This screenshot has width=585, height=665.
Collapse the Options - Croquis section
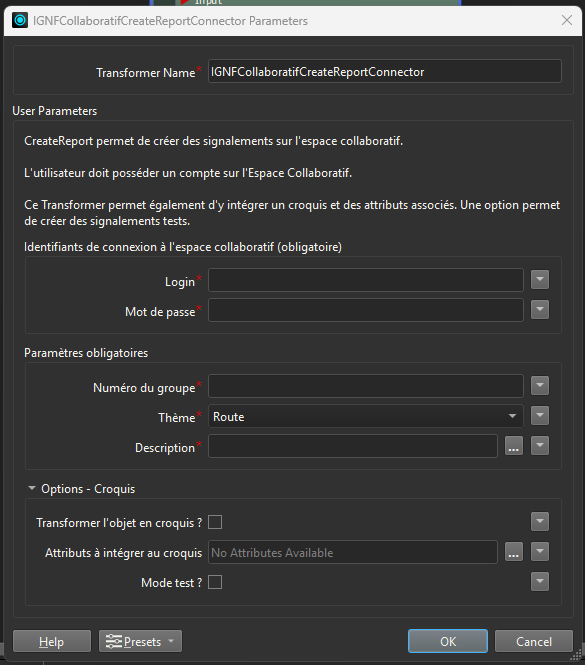point(32,489)
